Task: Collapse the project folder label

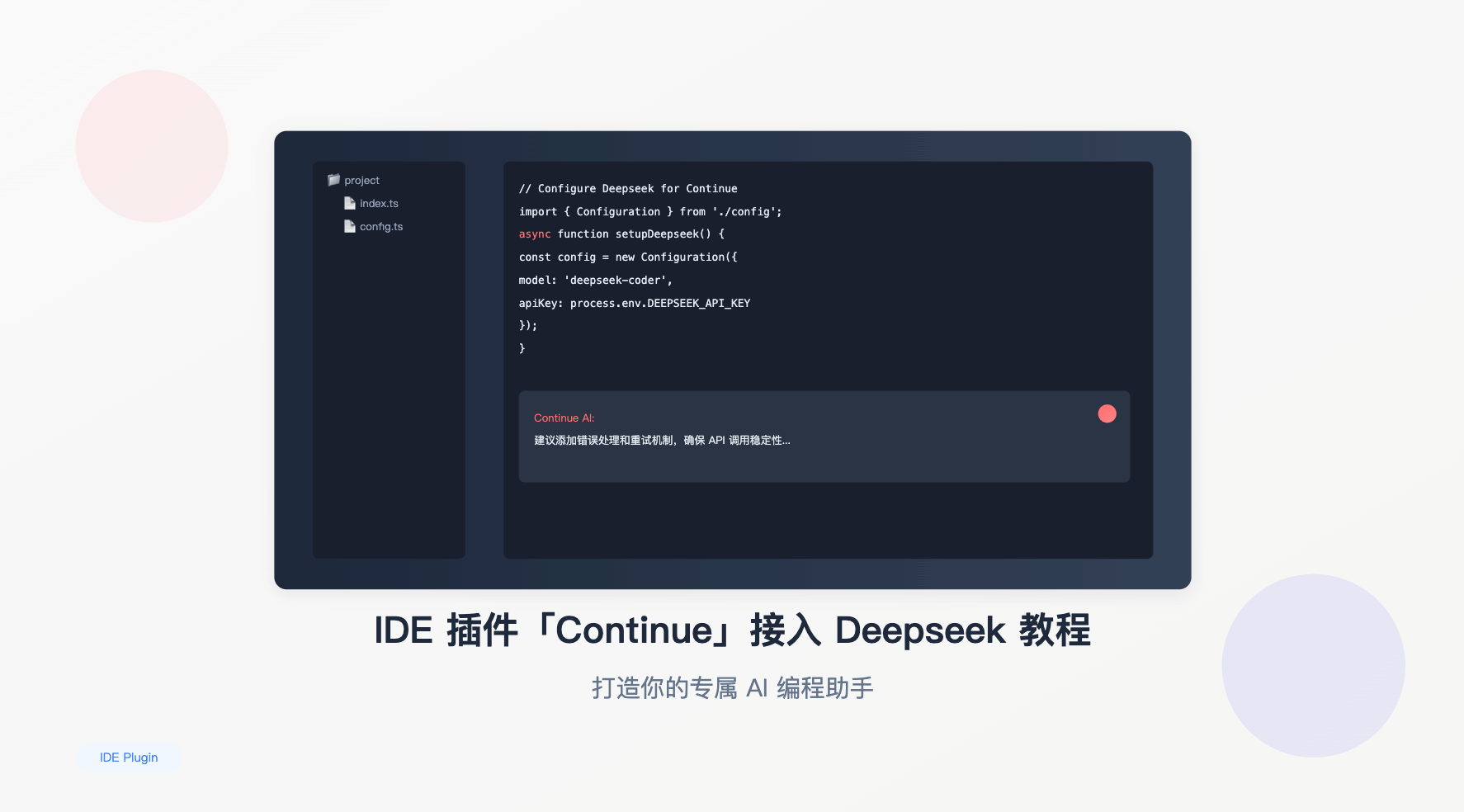Action: (x=361, y=180)
